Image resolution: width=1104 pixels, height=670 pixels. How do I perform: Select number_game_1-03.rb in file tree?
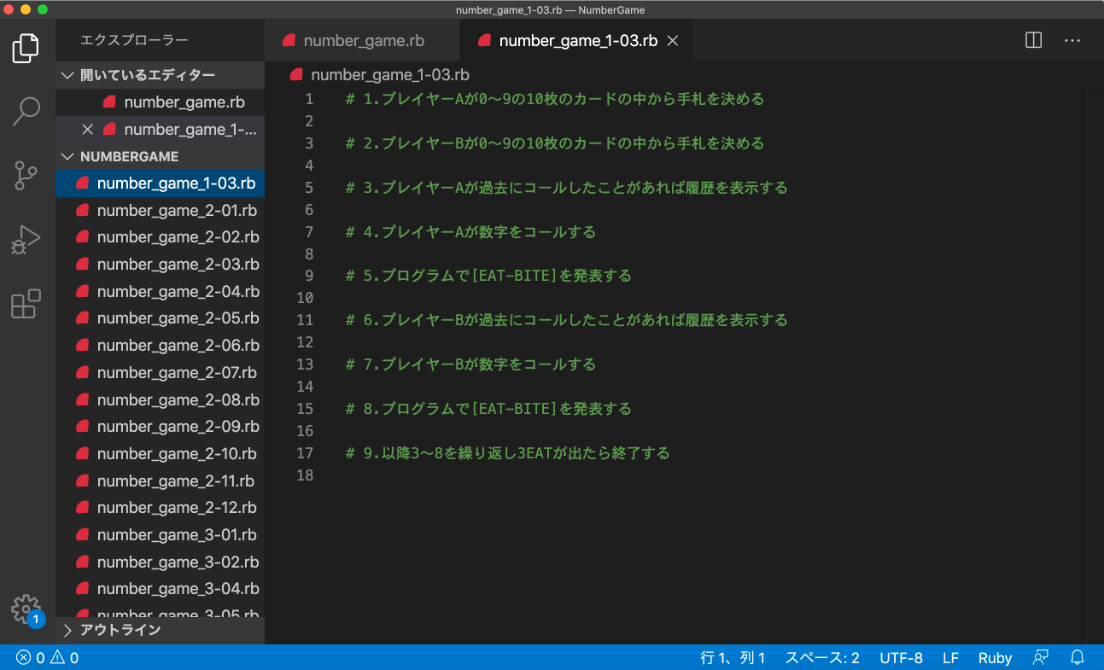pyautogui.click(x=160, y=183)
